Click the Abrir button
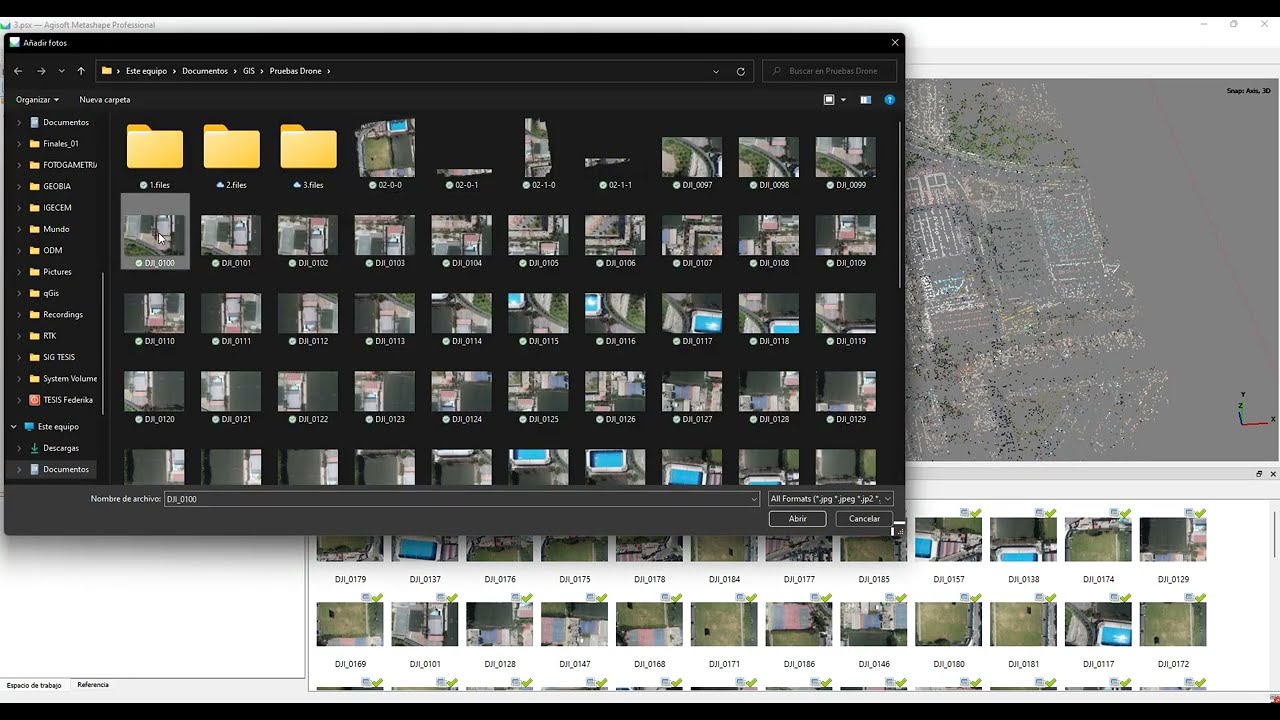 pyautogui.click(x=797, y=519)
